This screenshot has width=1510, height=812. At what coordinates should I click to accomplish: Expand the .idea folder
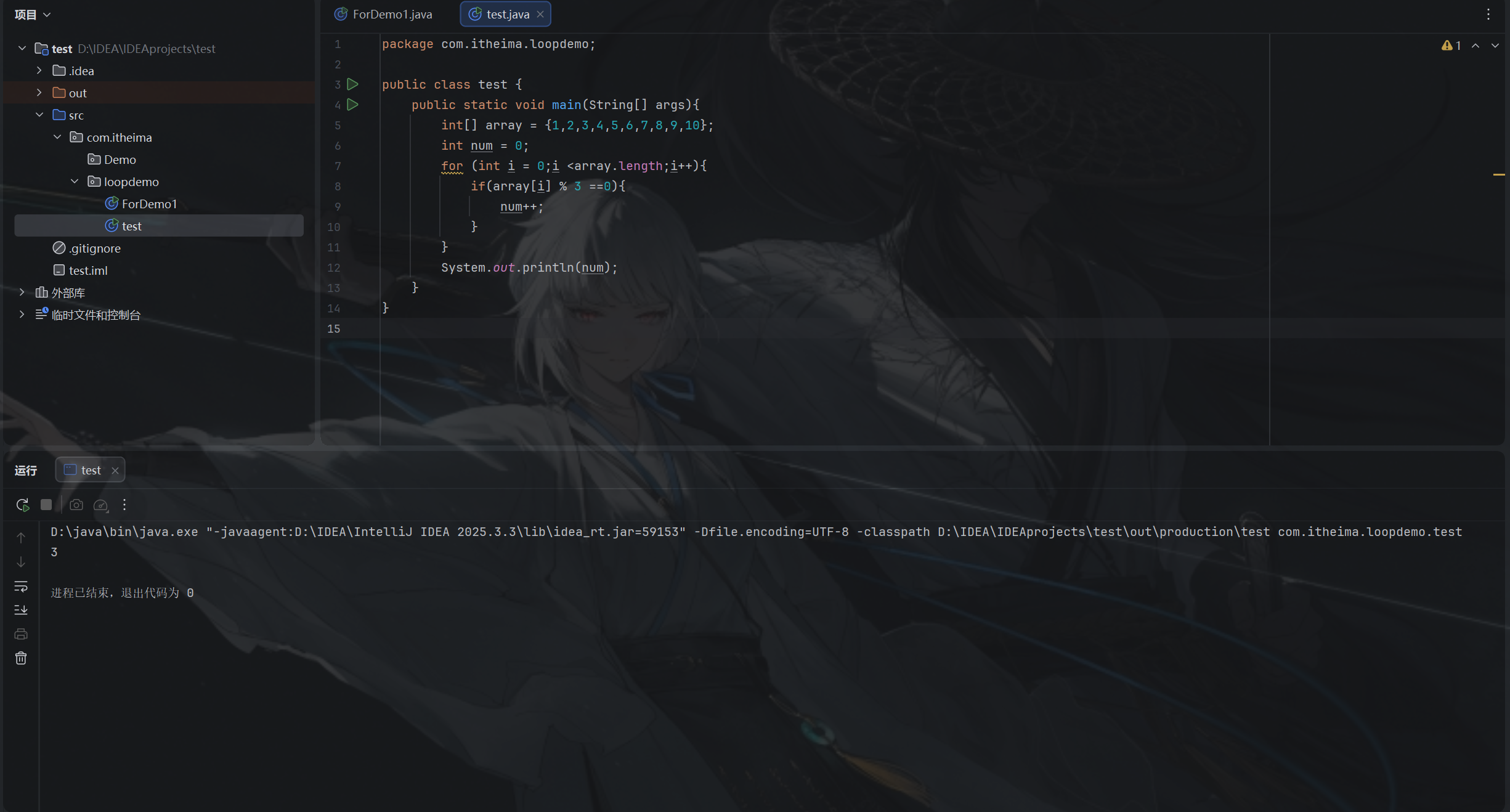(39, 70)
